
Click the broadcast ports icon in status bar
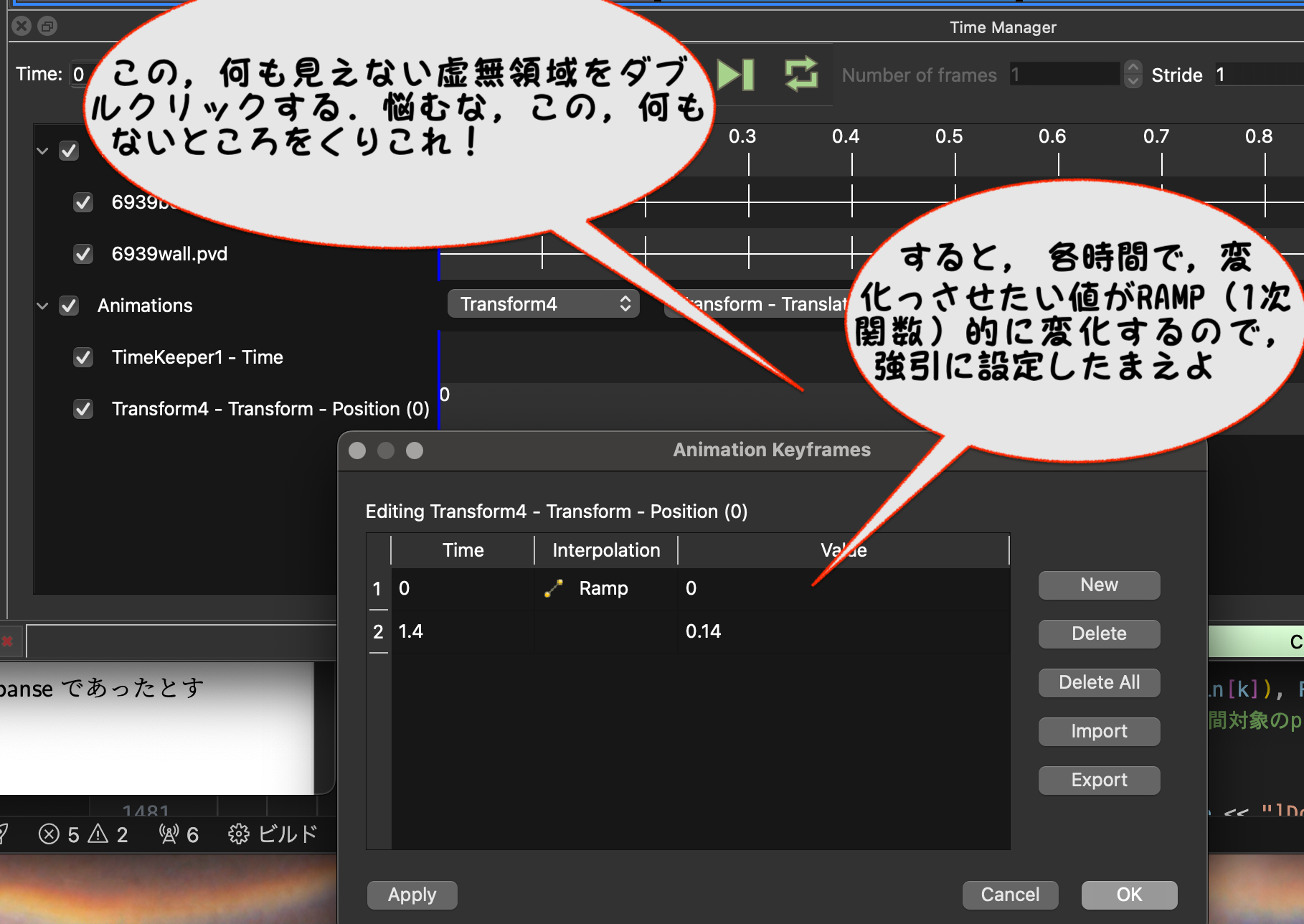169,834
